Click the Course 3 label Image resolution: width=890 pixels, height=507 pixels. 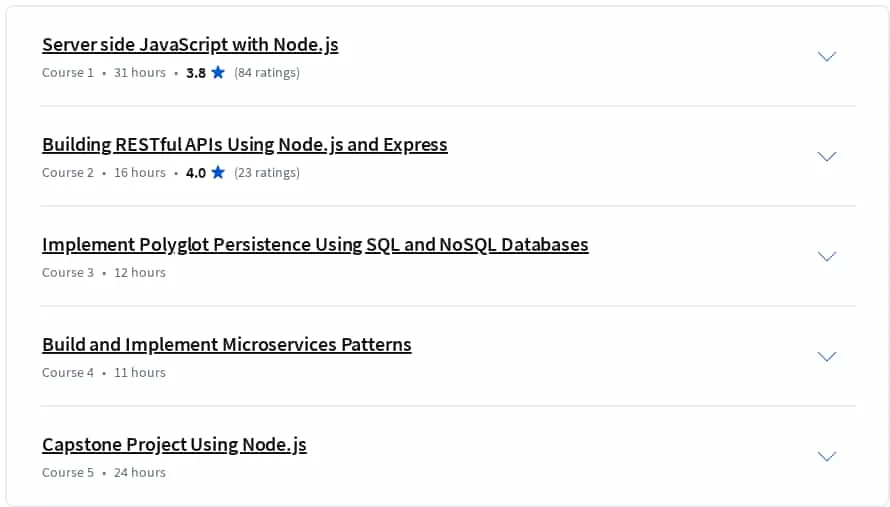tap(68, 273)
